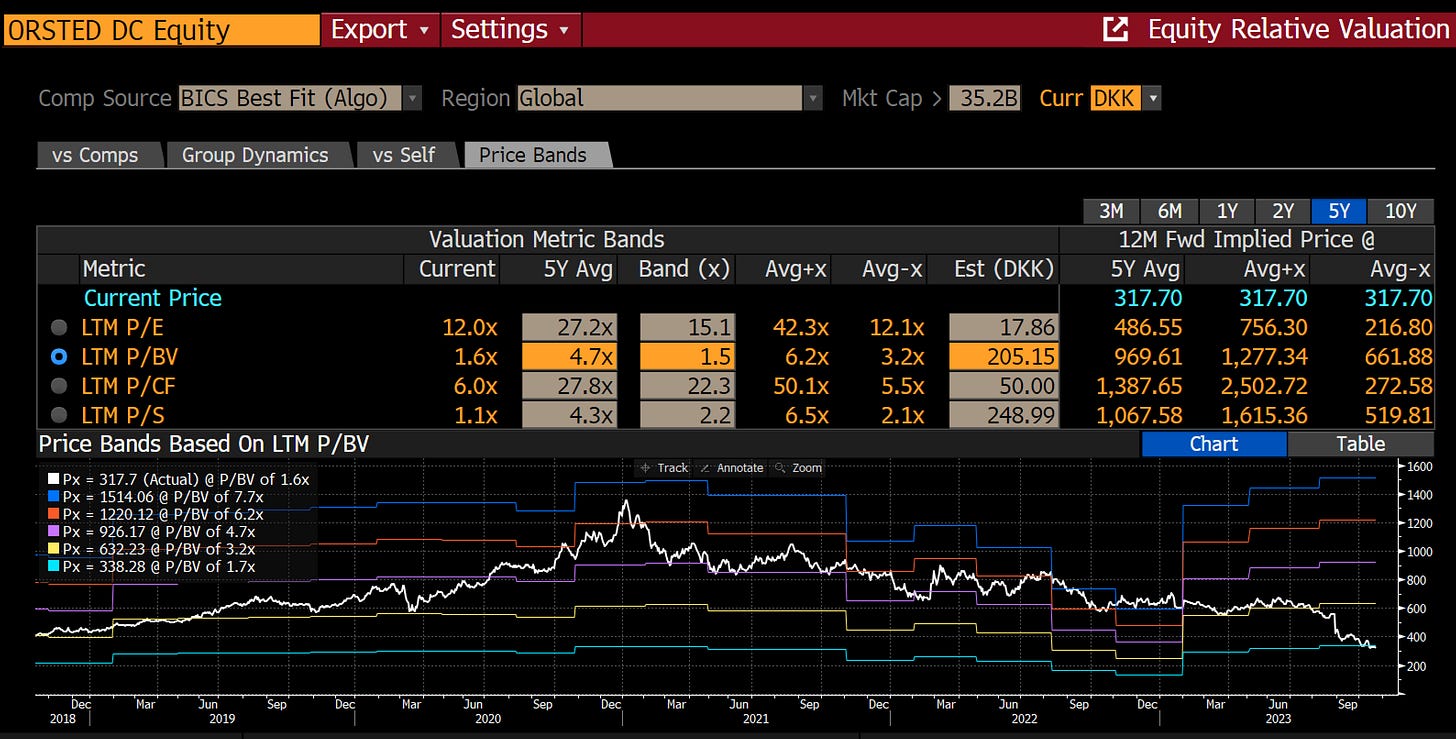Image resolution: width=1456 pixels, height=739 pixels.
Task: Set time range to 6M
Action: (x=1169, y=211)
